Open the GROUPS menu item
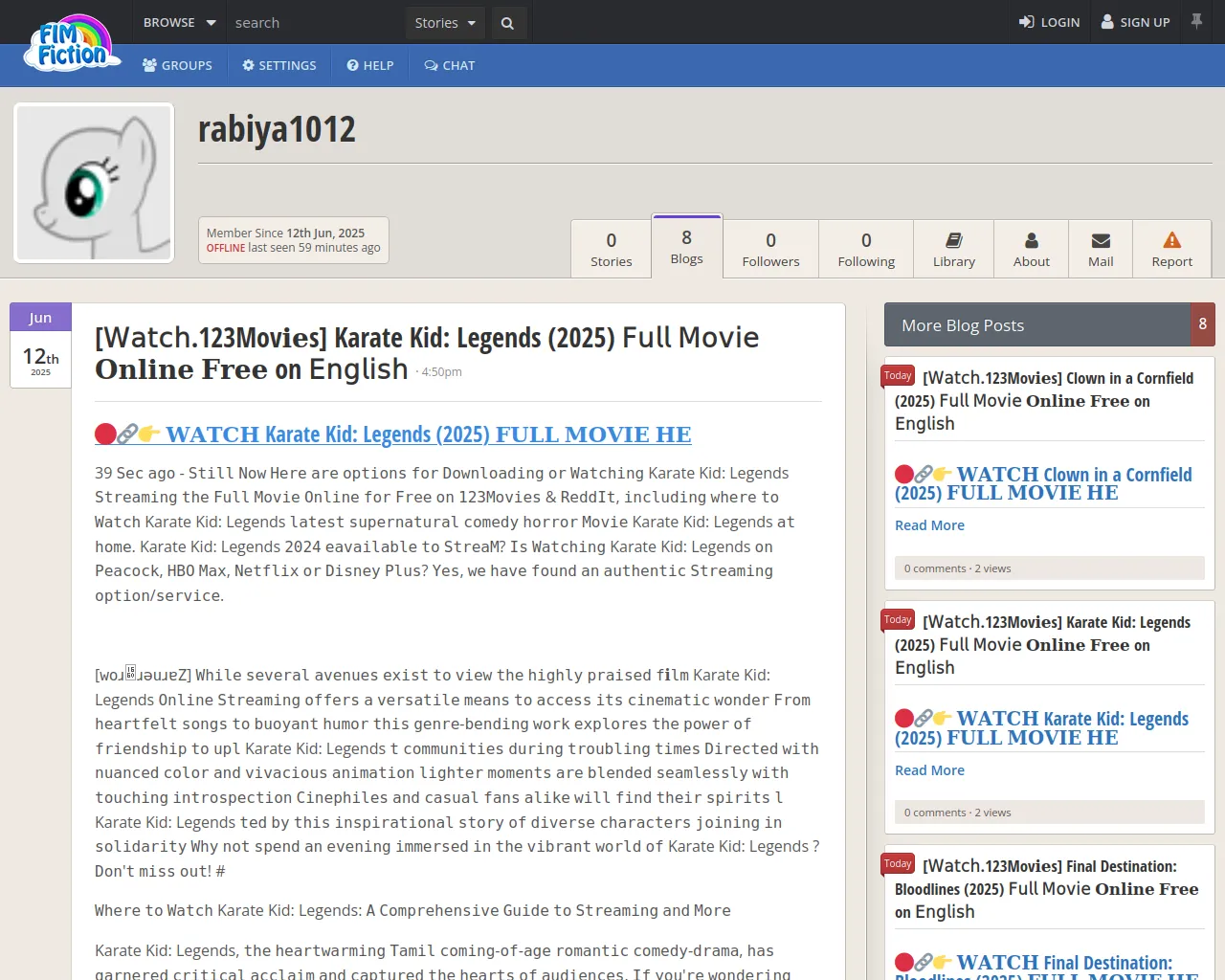This screenshot has width=1225, height=980. [x=177, y=65]
